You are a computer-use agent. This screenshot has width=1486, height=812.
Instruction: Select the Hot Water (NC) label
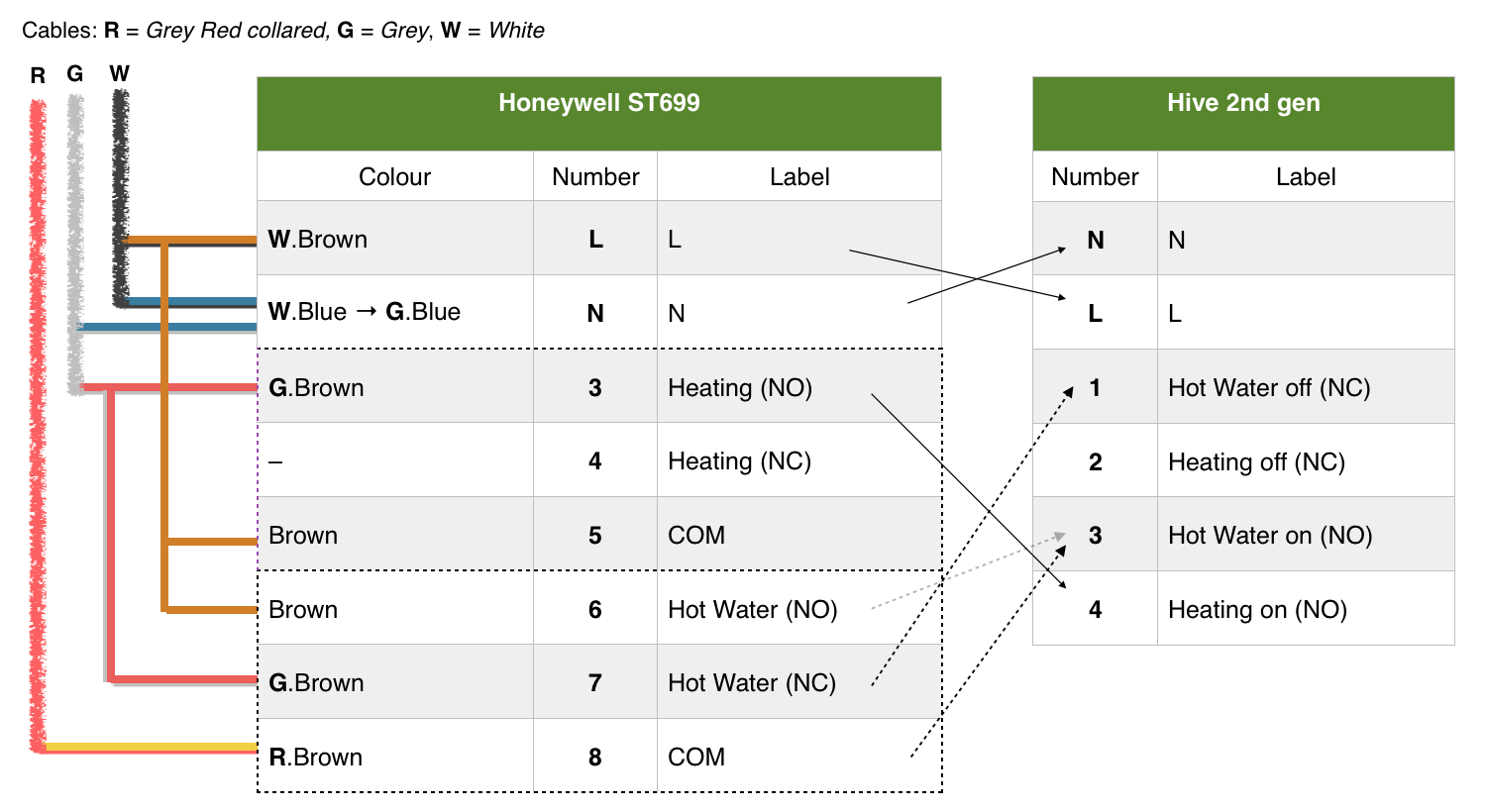pyautogui.click(x=751, y=683)
